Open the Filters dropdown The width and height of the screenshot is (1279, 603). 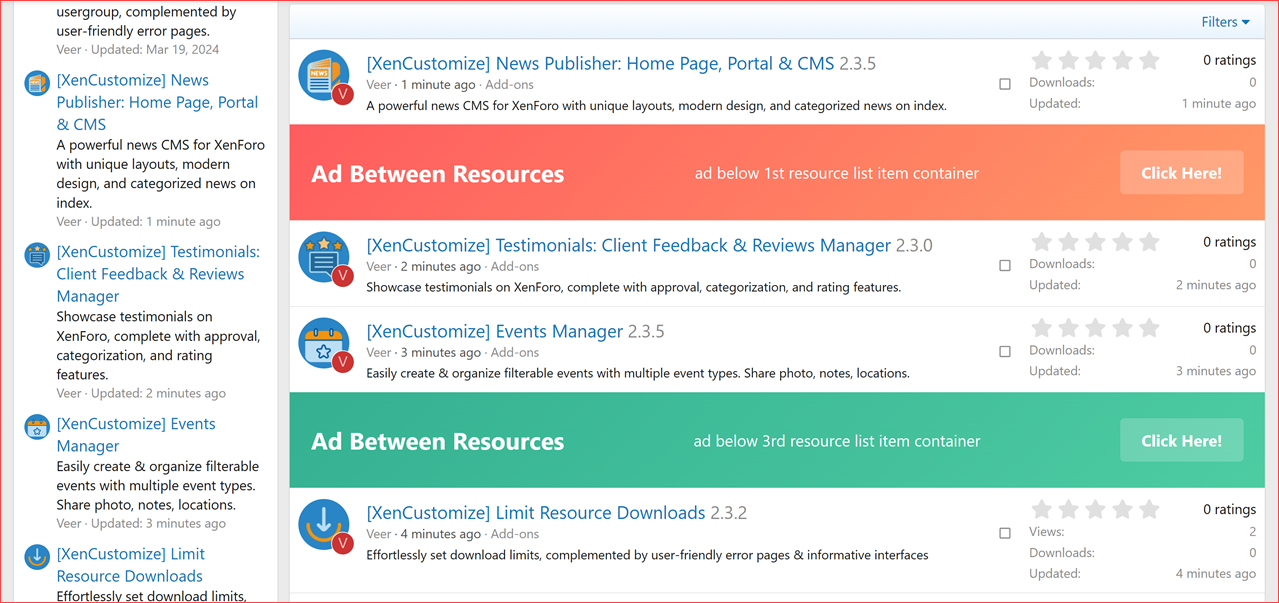(x=1224, y=21)
